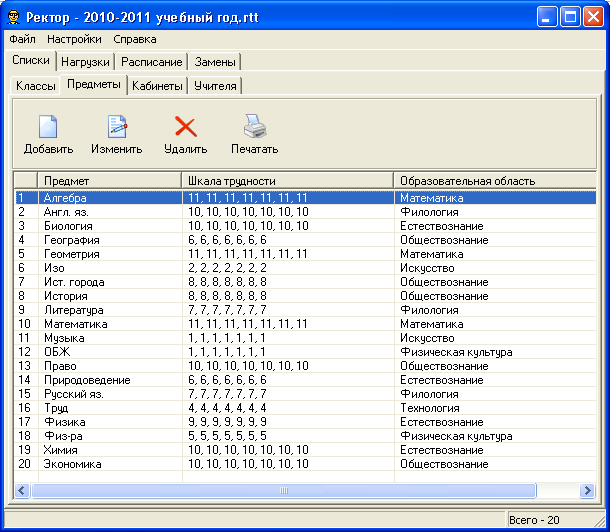The height and width of the screenshot is (532, 610).
Task: Close the Ректор window
Action: coord(593,17)
